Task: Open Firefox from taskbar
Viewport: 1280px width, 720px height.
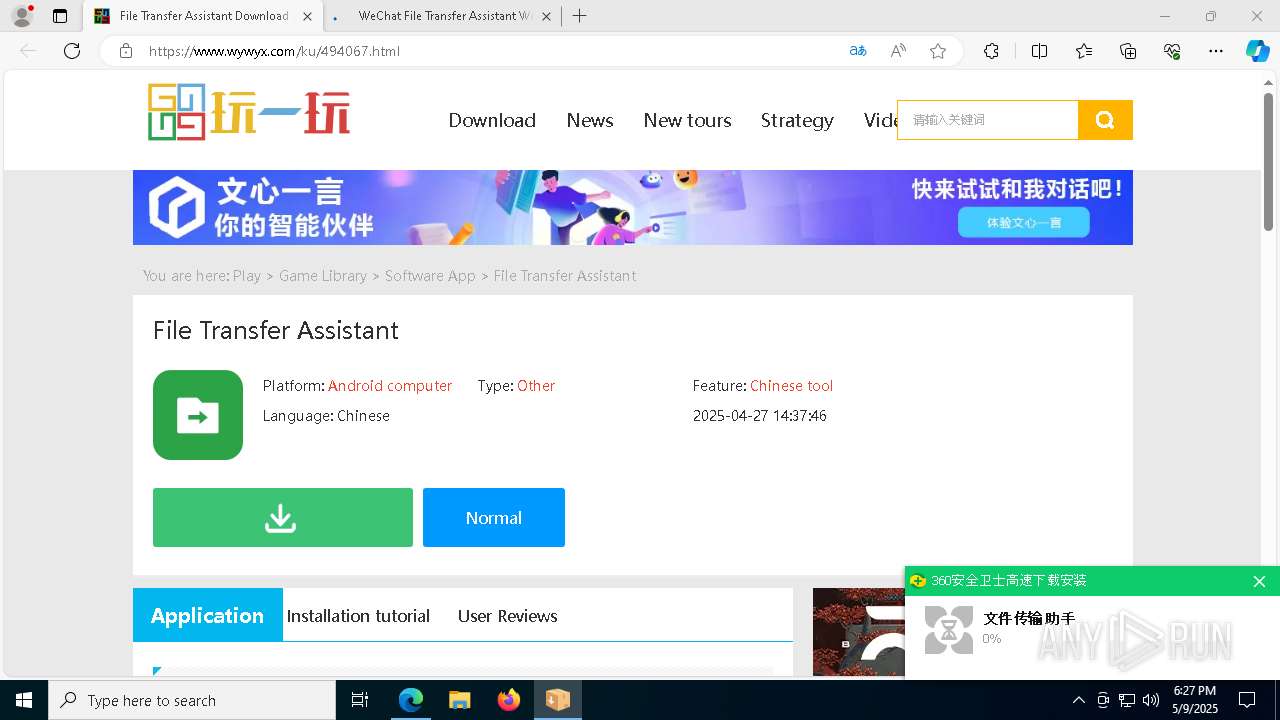Action: click(509, 700)
